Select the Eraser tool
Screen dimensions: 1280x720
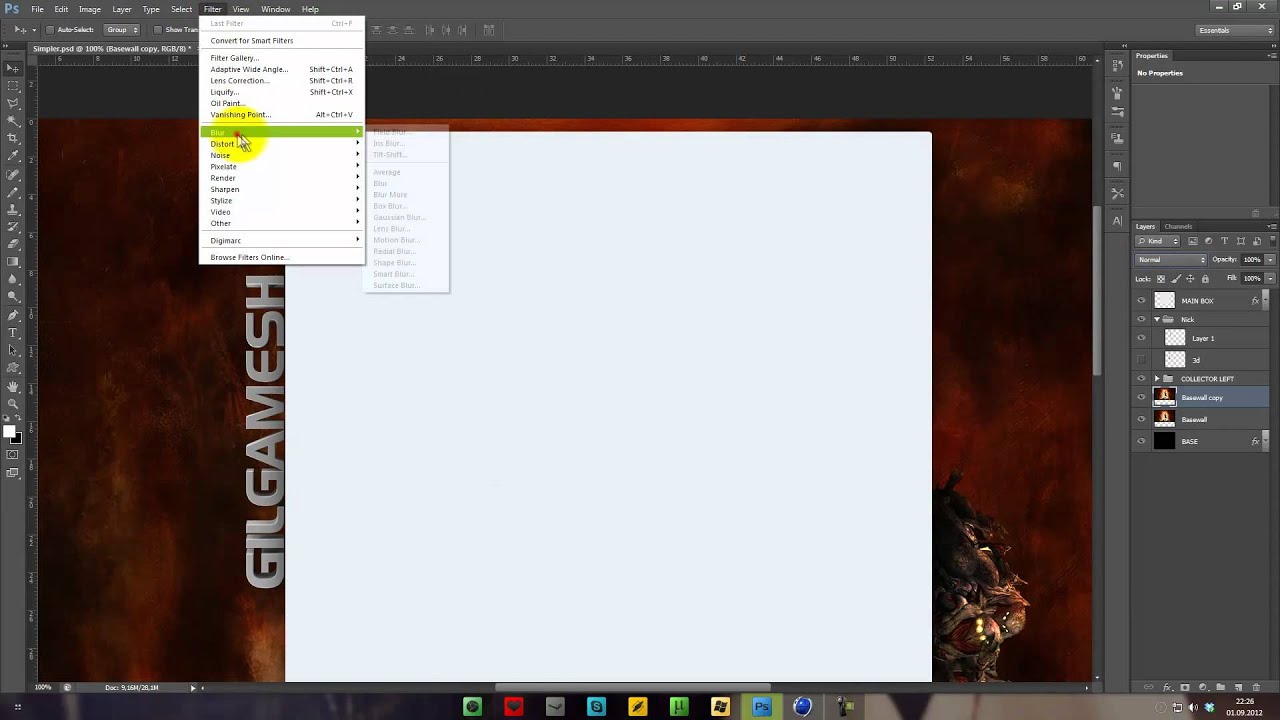coord(13,244)
